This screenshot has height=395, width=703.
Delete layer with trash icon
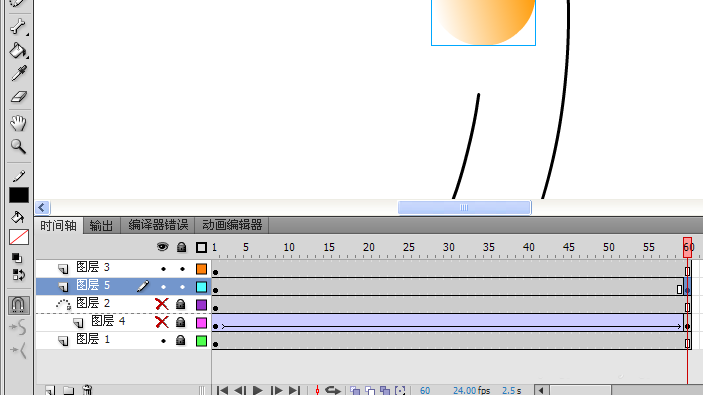point(87,390)
